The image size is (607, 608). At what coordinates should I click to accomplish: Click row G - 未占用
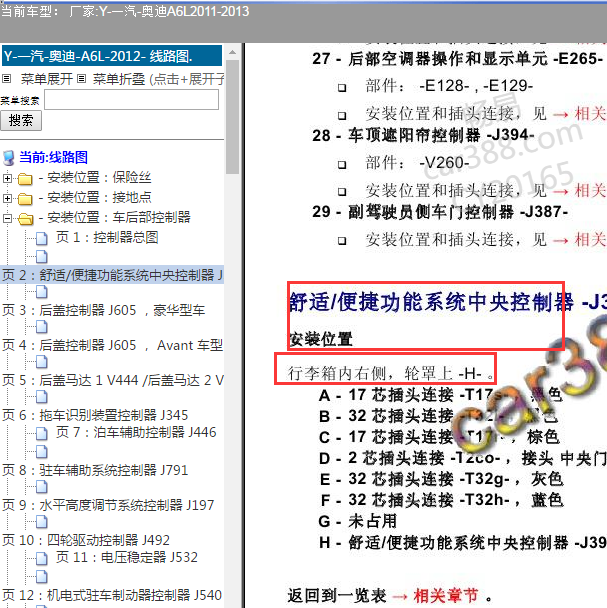point(358,521)
